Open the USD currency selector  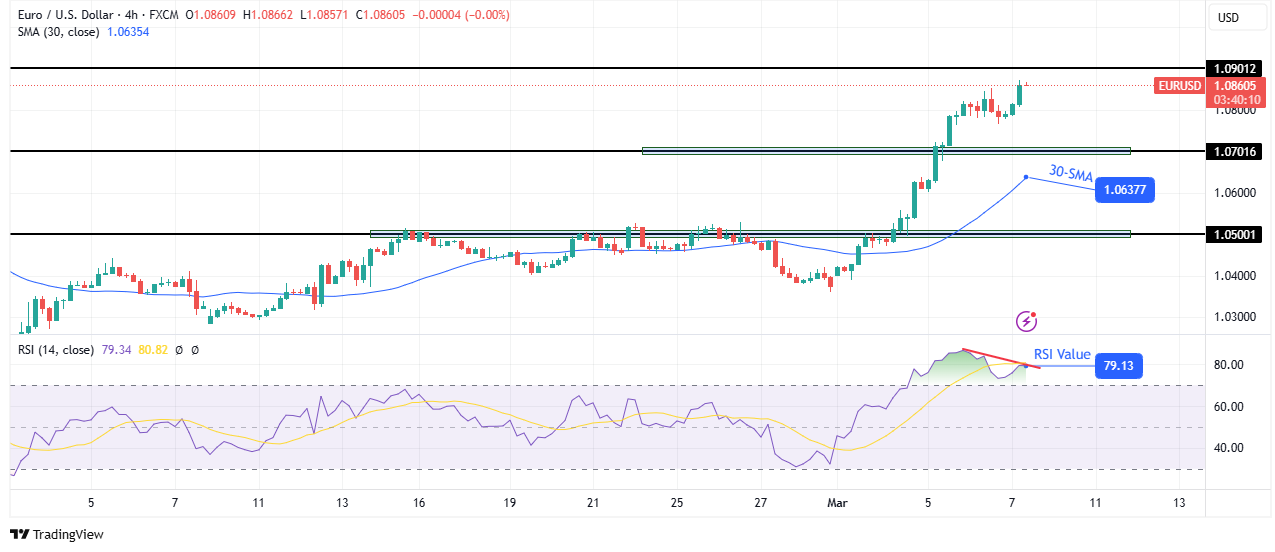click(x=1226, y=17)
